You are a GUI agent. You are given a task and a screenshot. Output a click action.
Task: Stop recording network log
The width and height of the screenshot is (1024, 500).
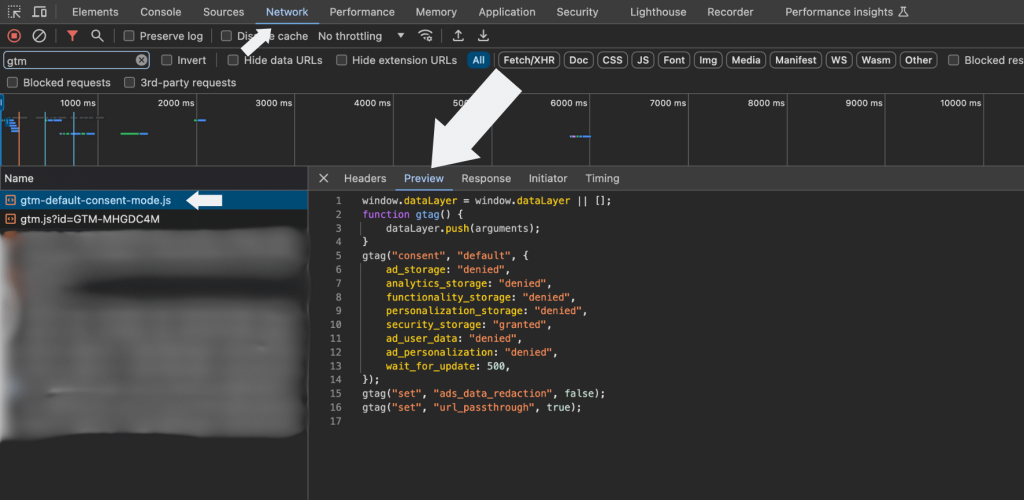pyautogui.click(x=14, y=36)
